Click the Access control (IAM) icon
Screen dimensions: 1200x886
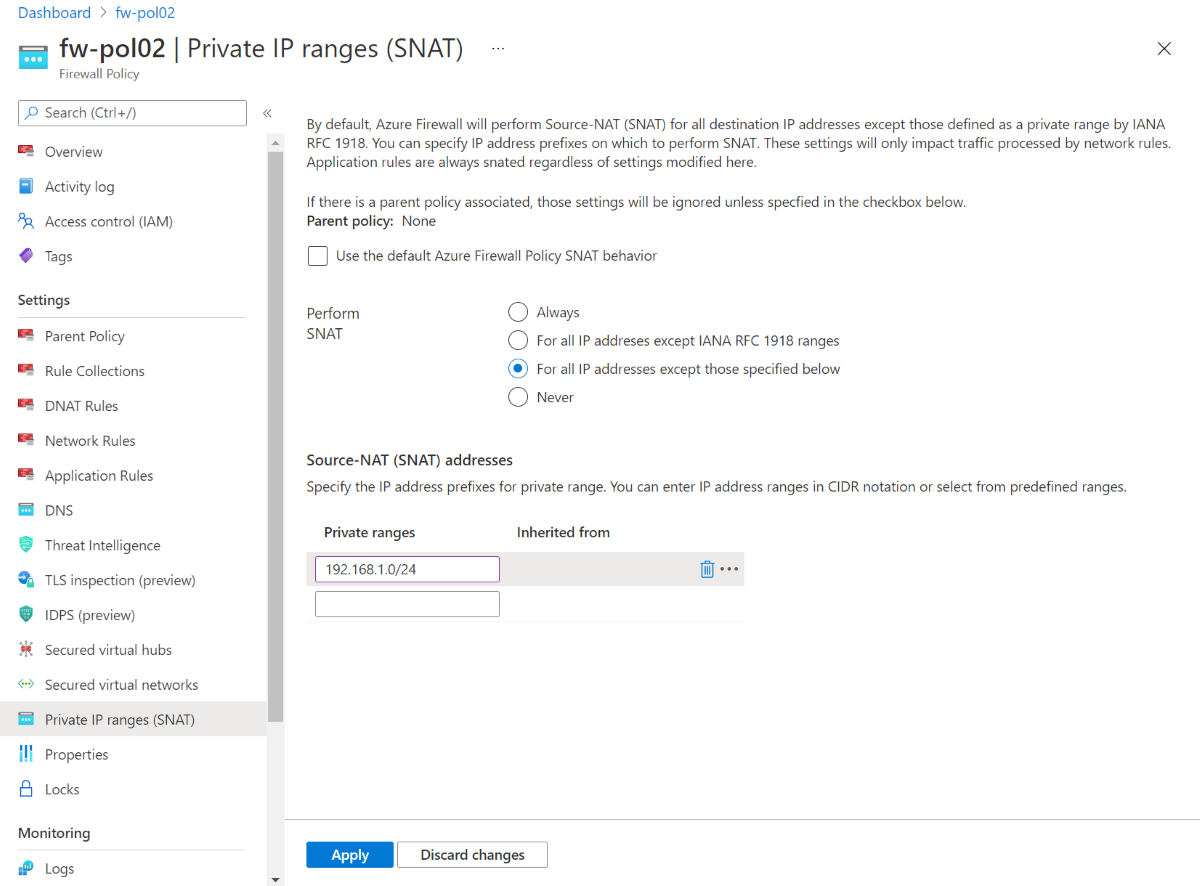click(26, 221)
